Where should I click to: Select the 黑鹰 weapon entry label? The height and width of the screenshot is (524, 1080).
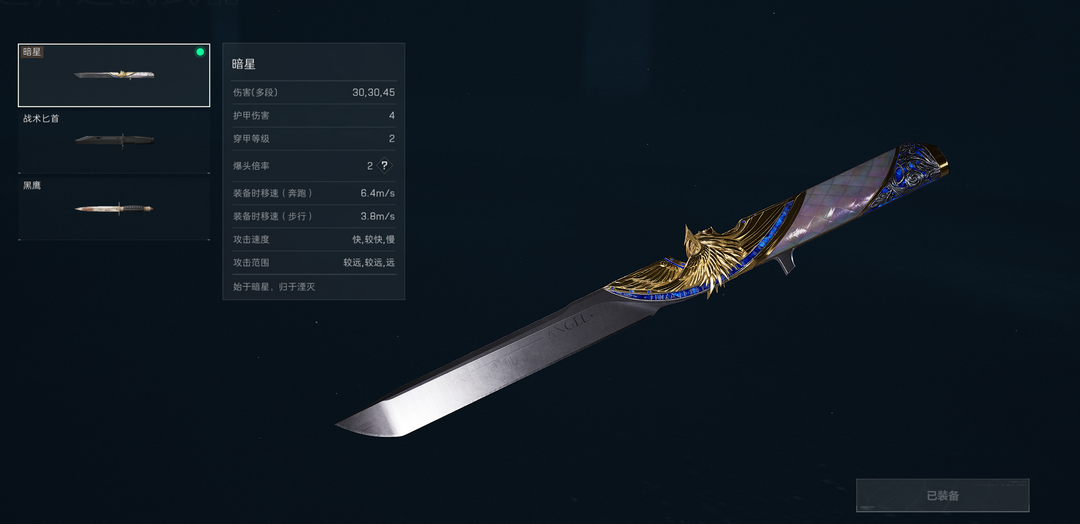tap(32, 185)
